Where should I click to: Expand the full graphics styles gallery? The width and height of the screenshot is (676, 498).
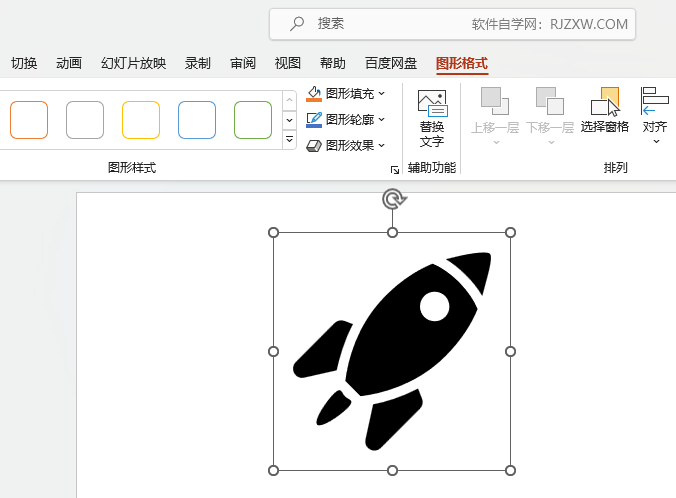(289, 139)
